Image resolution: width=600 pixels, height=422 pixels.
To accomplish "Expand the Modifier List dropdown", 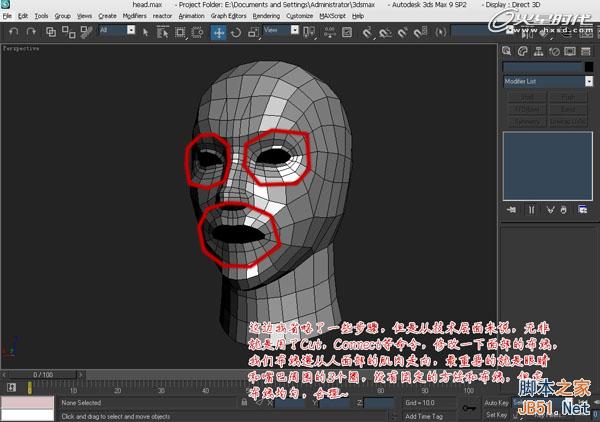I will [x=589, y=81].
